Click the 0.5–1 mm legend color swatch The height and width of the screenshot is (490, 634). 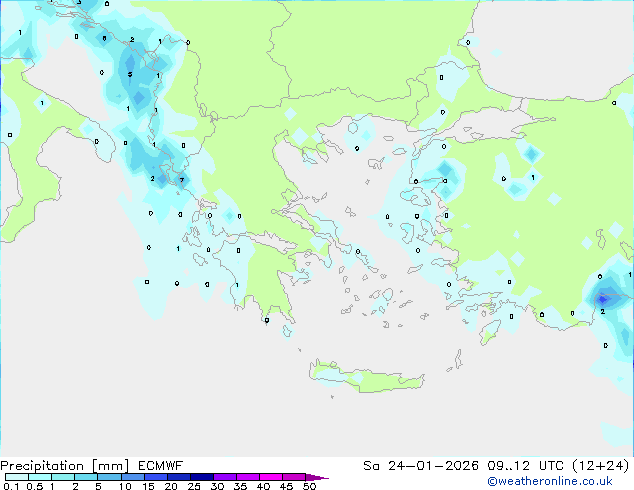(40, 477)
